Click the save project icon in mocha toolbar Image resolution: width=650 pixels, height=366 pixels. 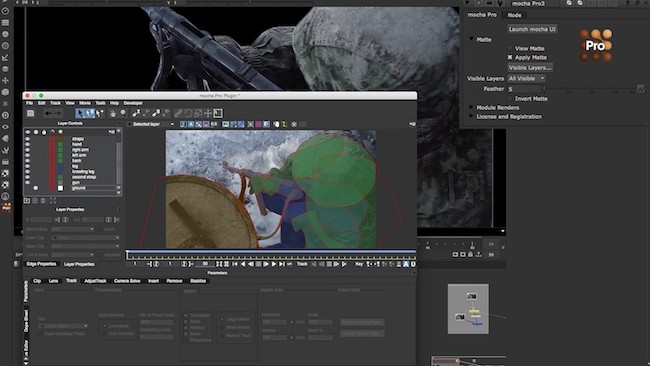click(30, 113)
